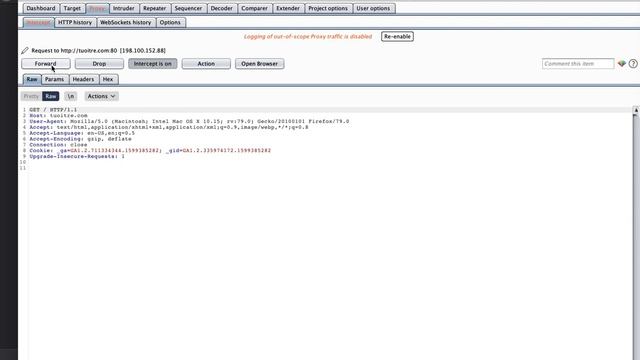640x360 pixels.
Task: Open the Headers message tab
Action: [x=83, y=79]
